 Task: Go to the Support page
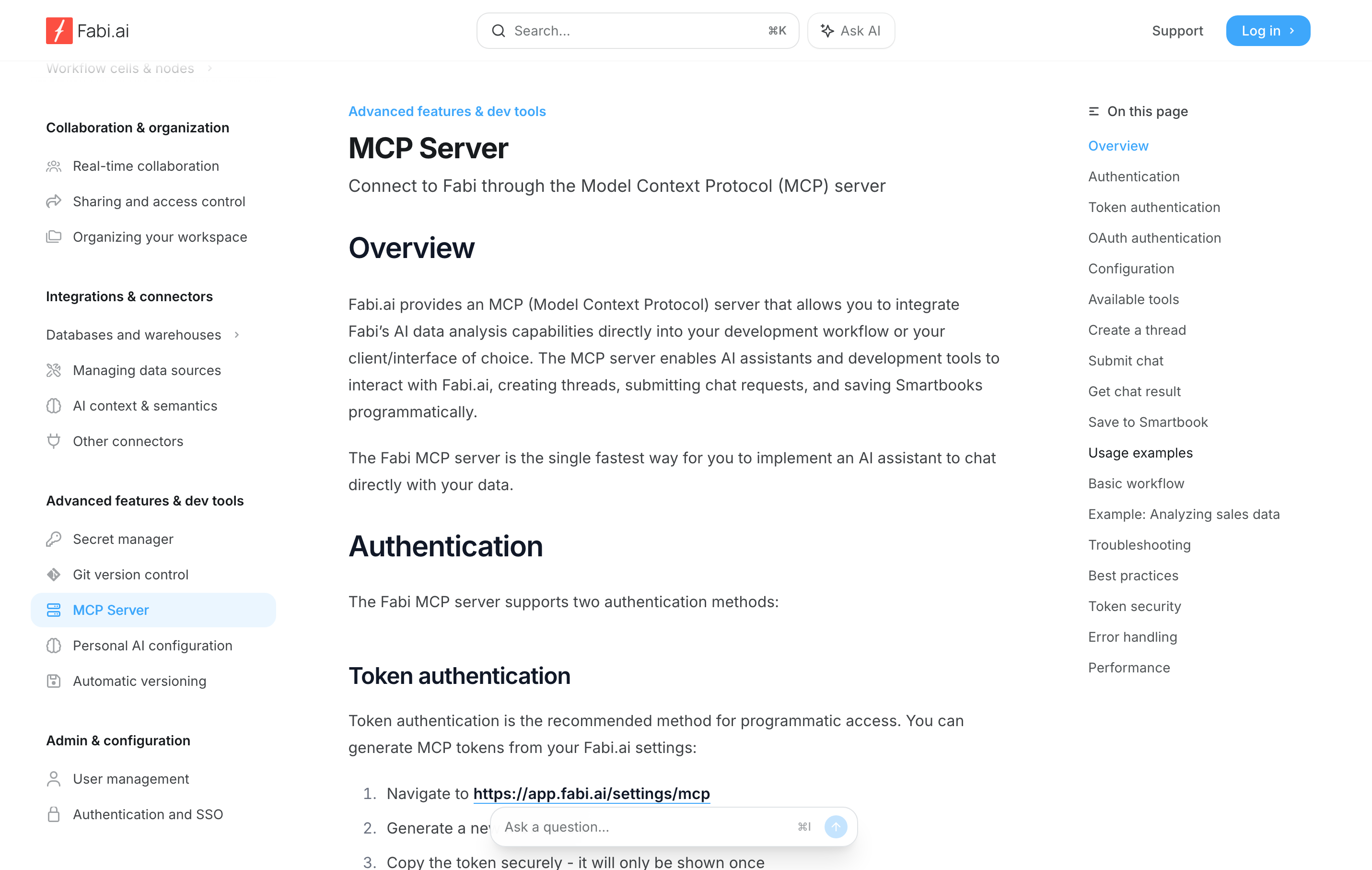(1177, 31)
